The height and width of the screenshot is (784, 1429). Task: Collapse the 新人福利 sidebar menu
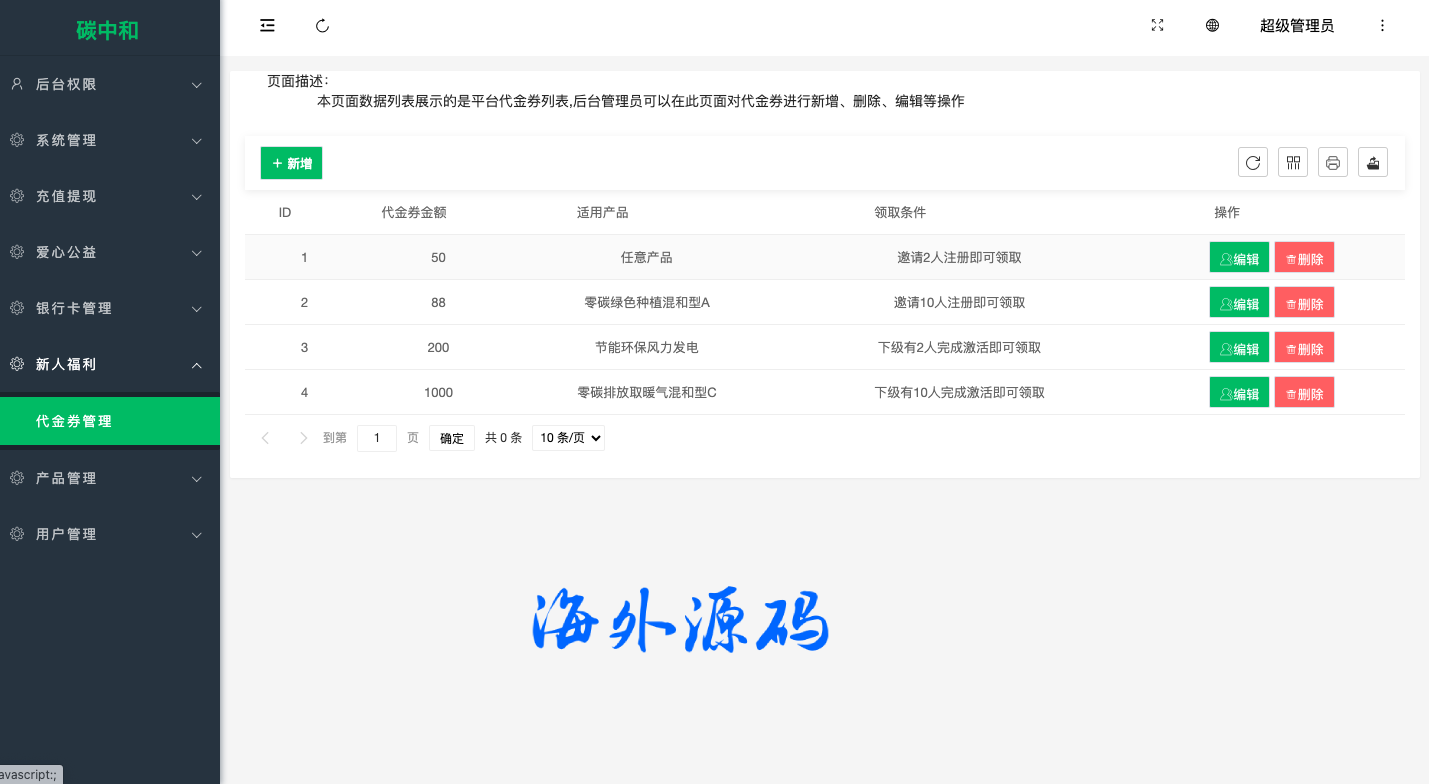pyautogui.click(x=110, y=365)
